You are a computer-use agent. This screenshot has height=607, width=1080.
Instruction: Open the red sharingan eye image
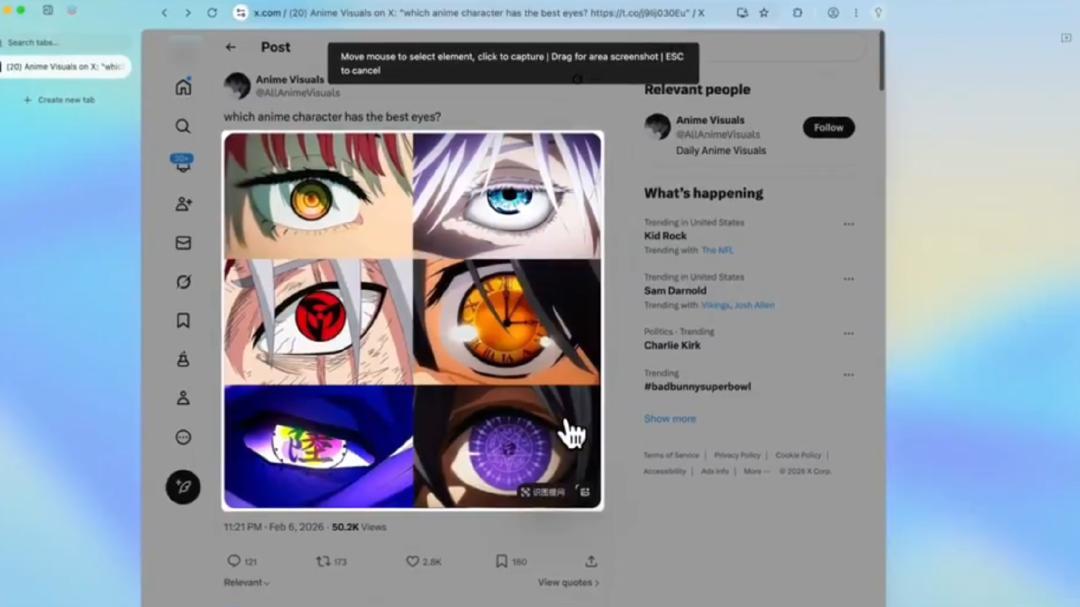[x=318, y=322]
